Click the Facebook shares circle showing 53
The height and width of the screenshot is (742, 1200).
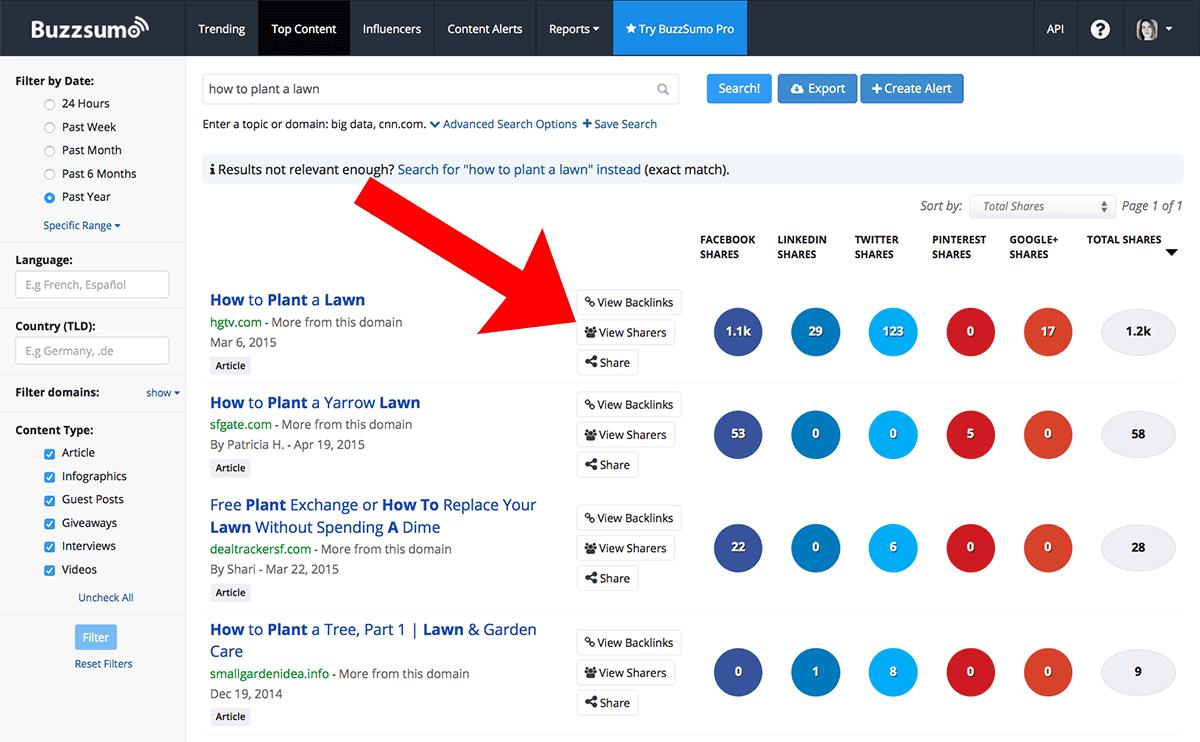[738, 434]
